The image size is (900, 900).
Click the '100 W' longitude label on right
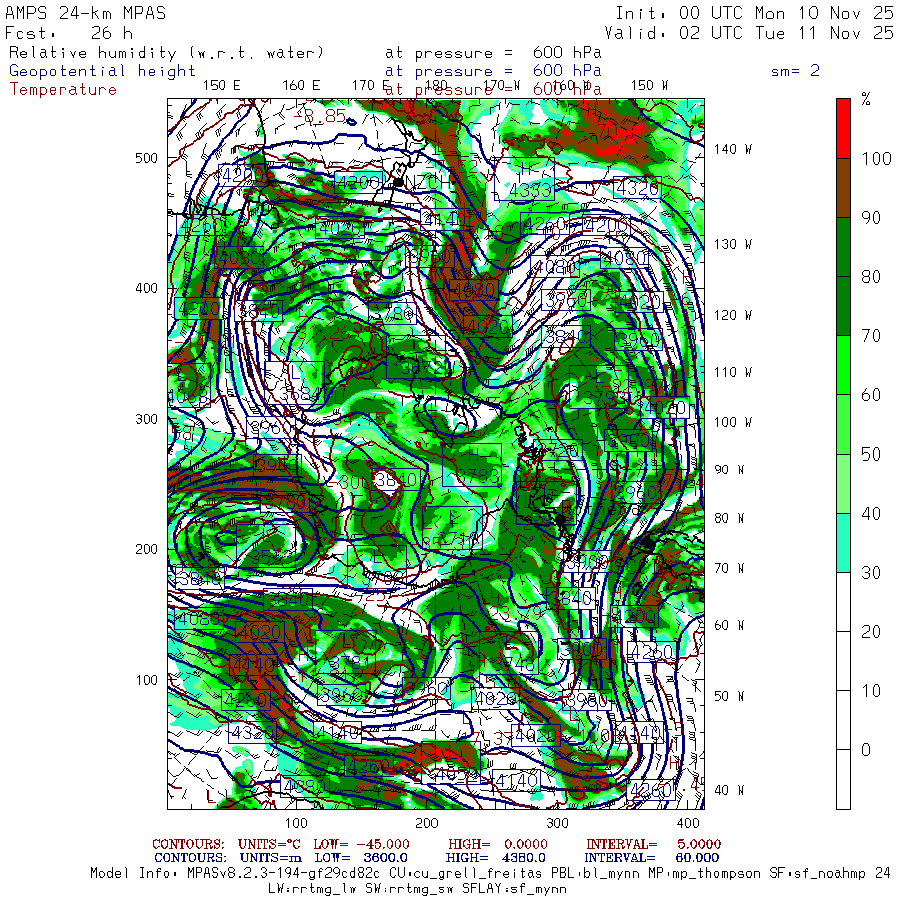tap(732, 422)
